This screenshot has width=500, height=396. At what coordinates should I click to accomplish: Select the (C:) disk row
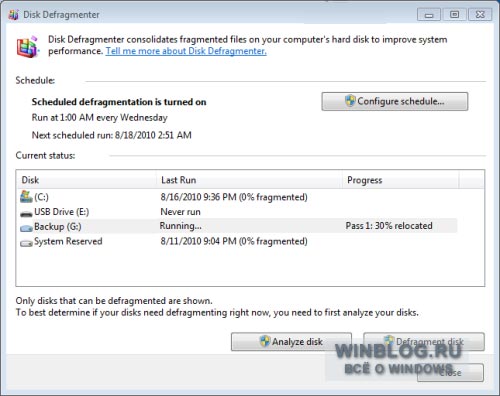click(238, 197)
